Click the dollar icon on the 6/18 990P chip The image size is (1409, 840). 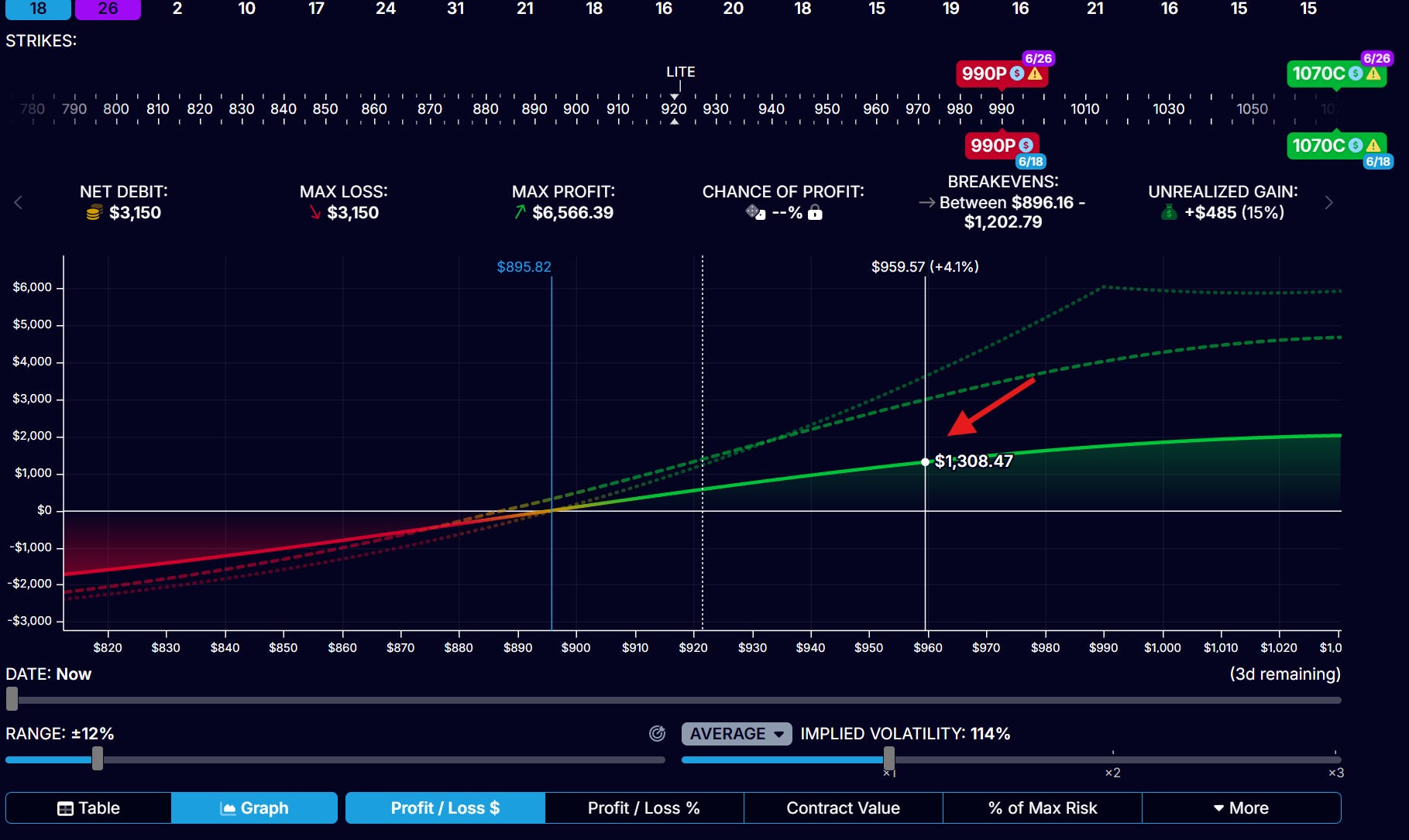coord(1026,145)
